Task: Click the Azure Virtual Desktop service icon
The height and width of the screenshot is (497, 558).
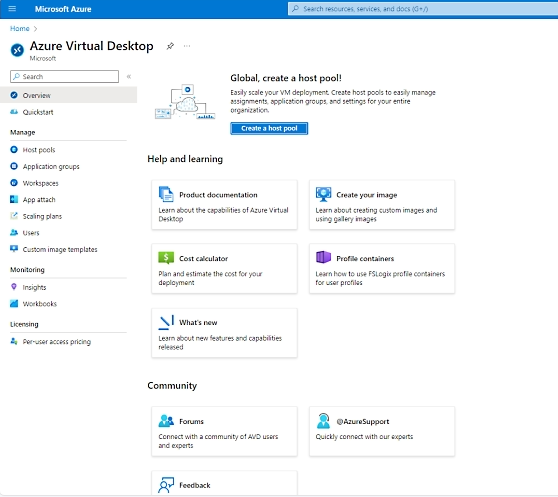Action: tap(17, 50)
